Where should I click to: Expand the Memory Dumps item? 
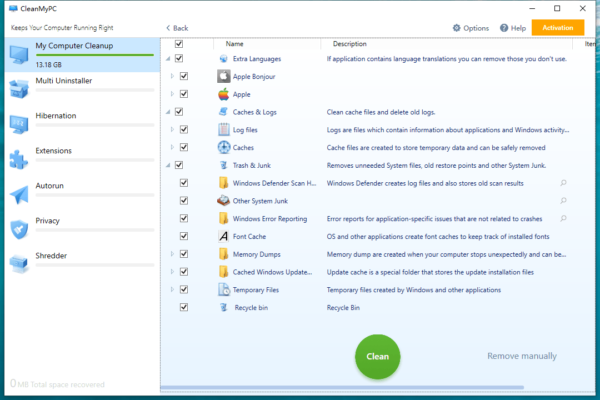pos(172,254)
